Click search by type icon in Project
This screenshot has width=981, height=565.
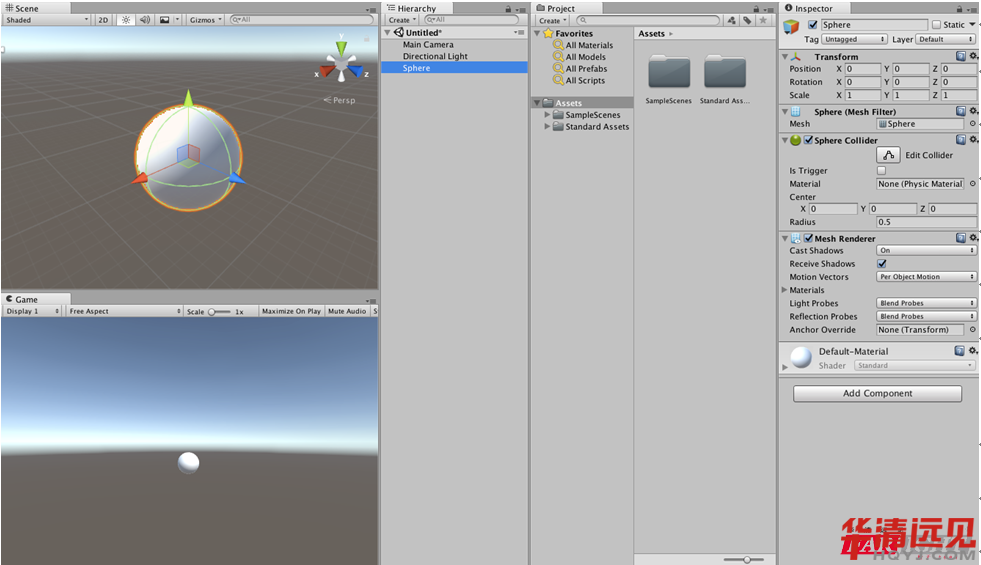click(731, 20)
